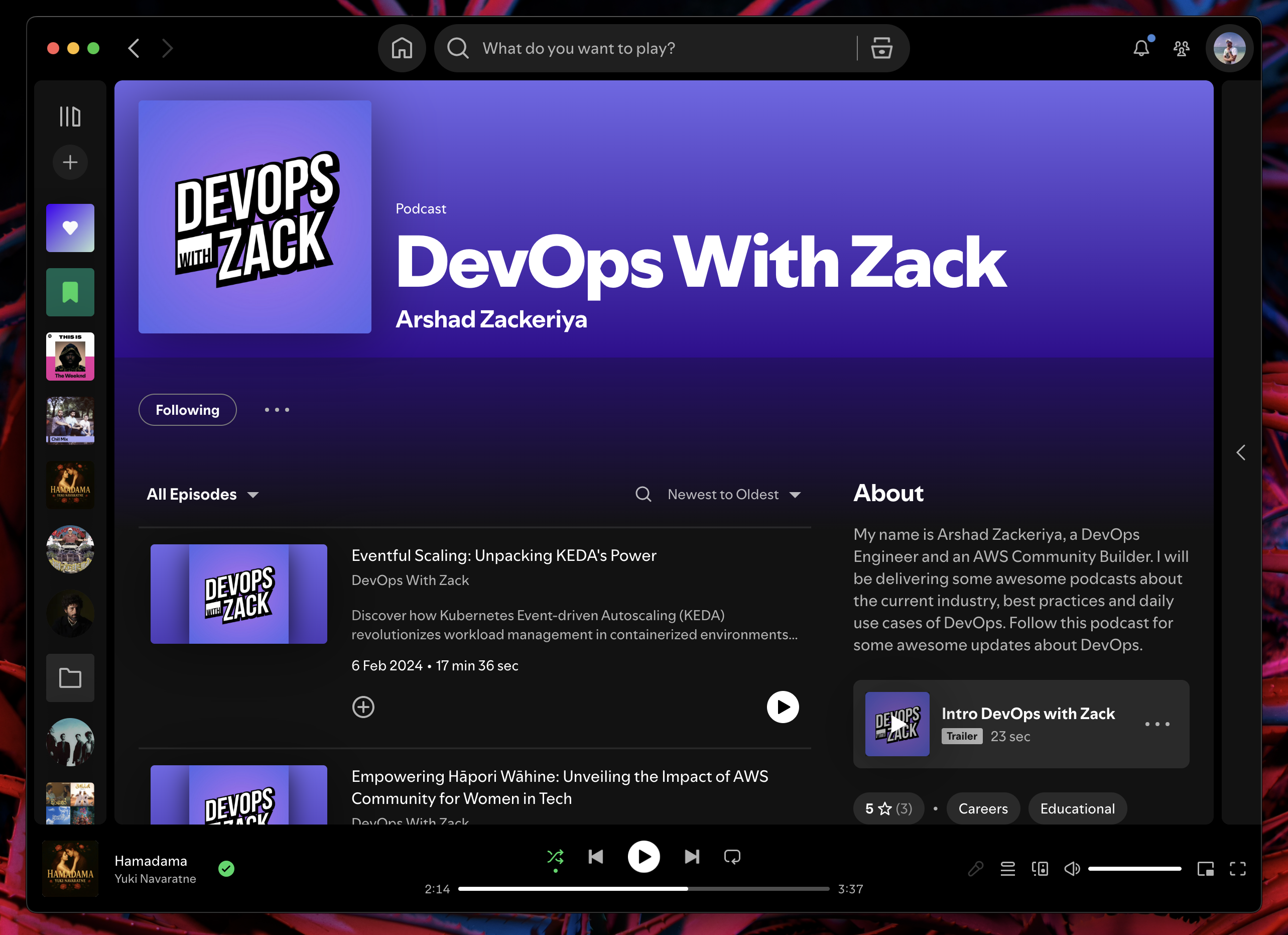Unfollow via the Following button
Screen dimensions: 1288x935
187,410
